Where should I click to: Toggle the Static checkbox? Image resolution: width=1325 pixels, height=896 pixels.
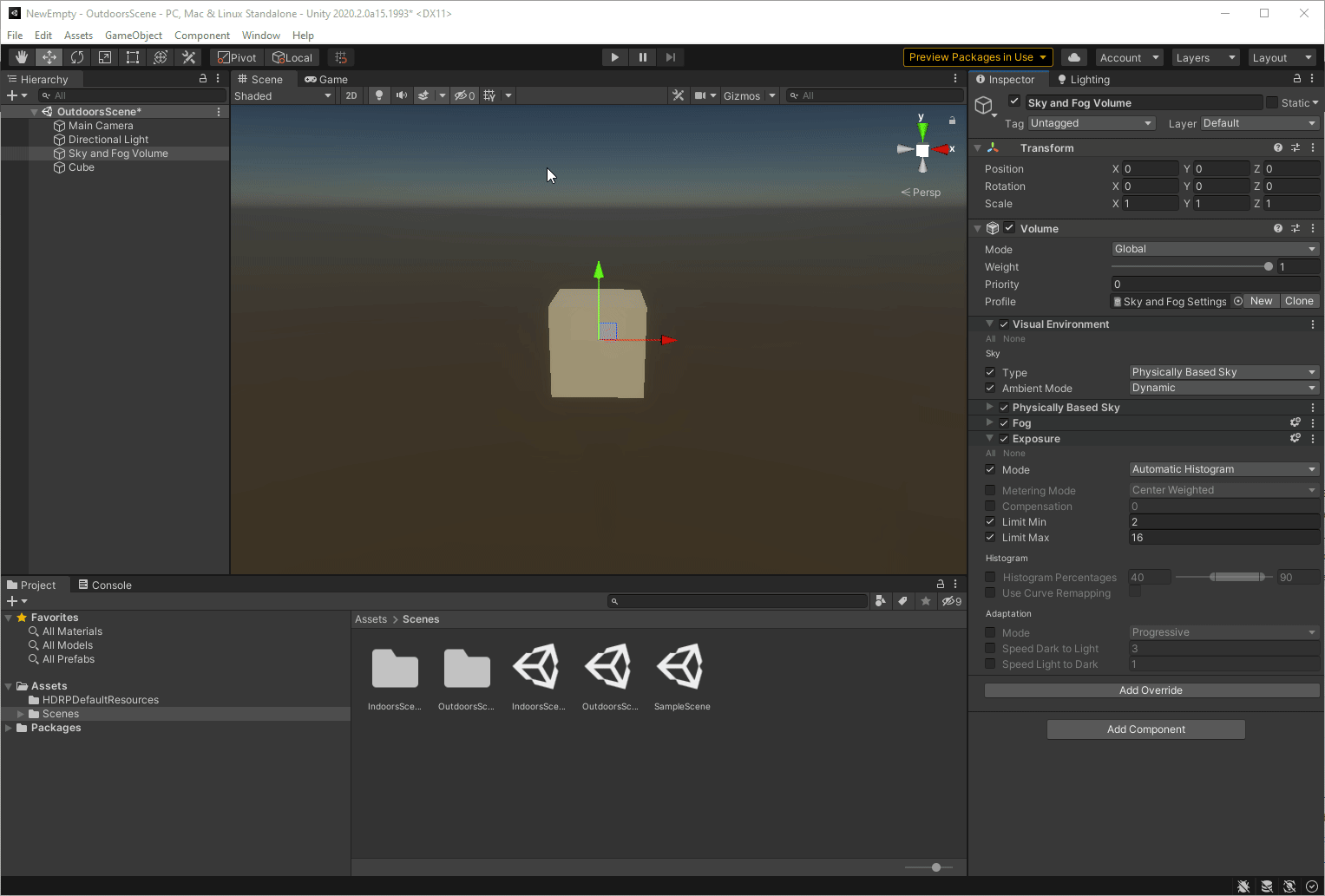tap(1272, 103)
